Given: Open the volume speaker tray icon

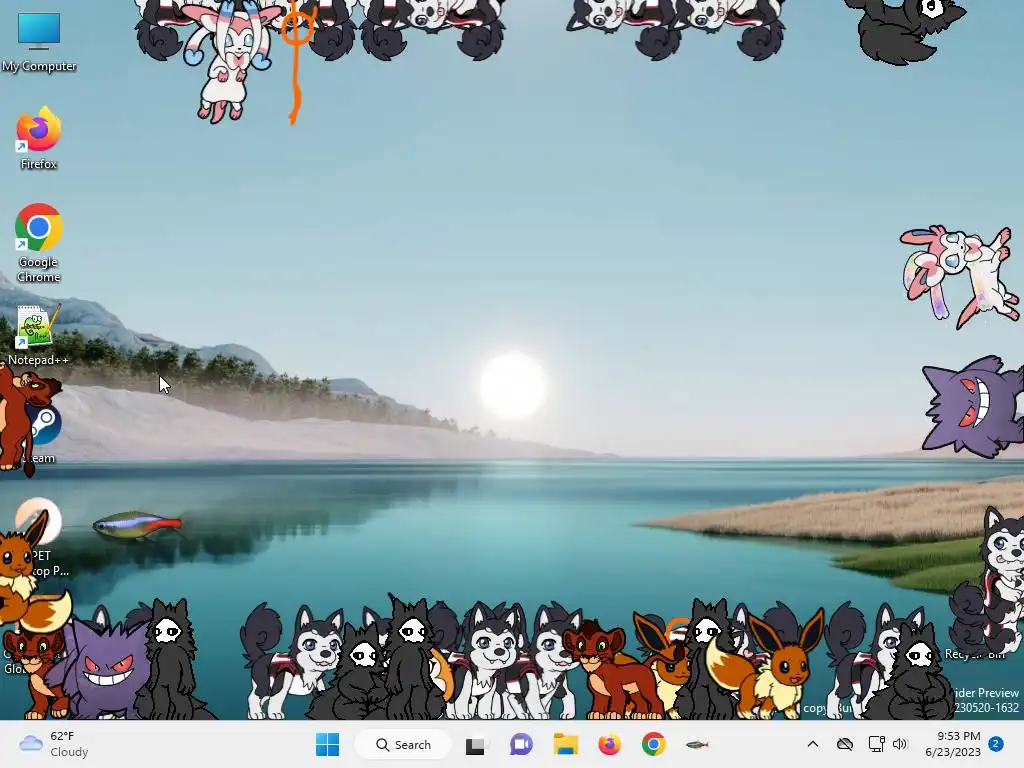Looking at the screenshot, I should [x=900, y=744].
